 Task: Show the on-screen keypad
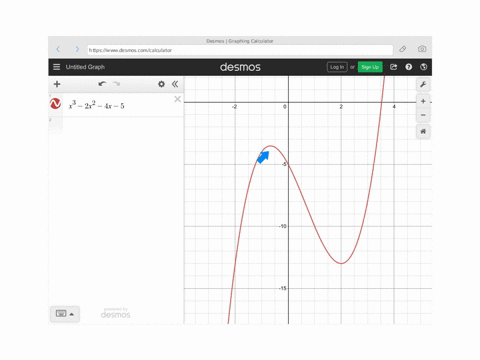(x=65, y=314)
